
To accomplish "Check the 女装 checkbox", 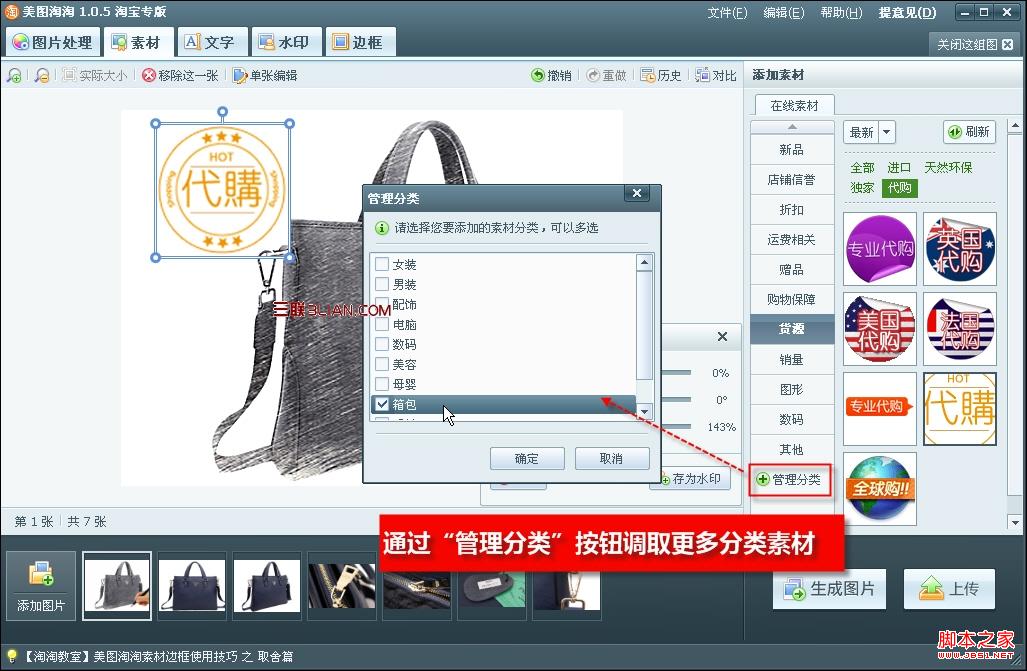I will tap(382, 264).
